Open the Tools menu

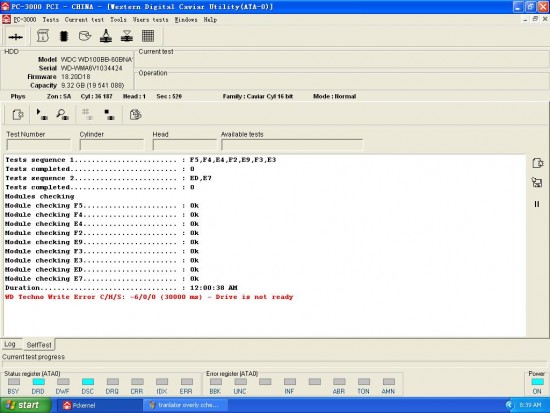pos(118,20)
